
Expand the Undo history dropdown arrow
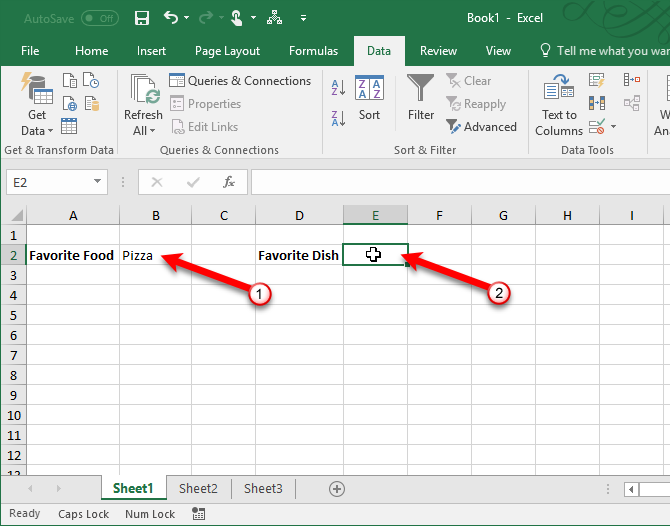click(186, 18)
